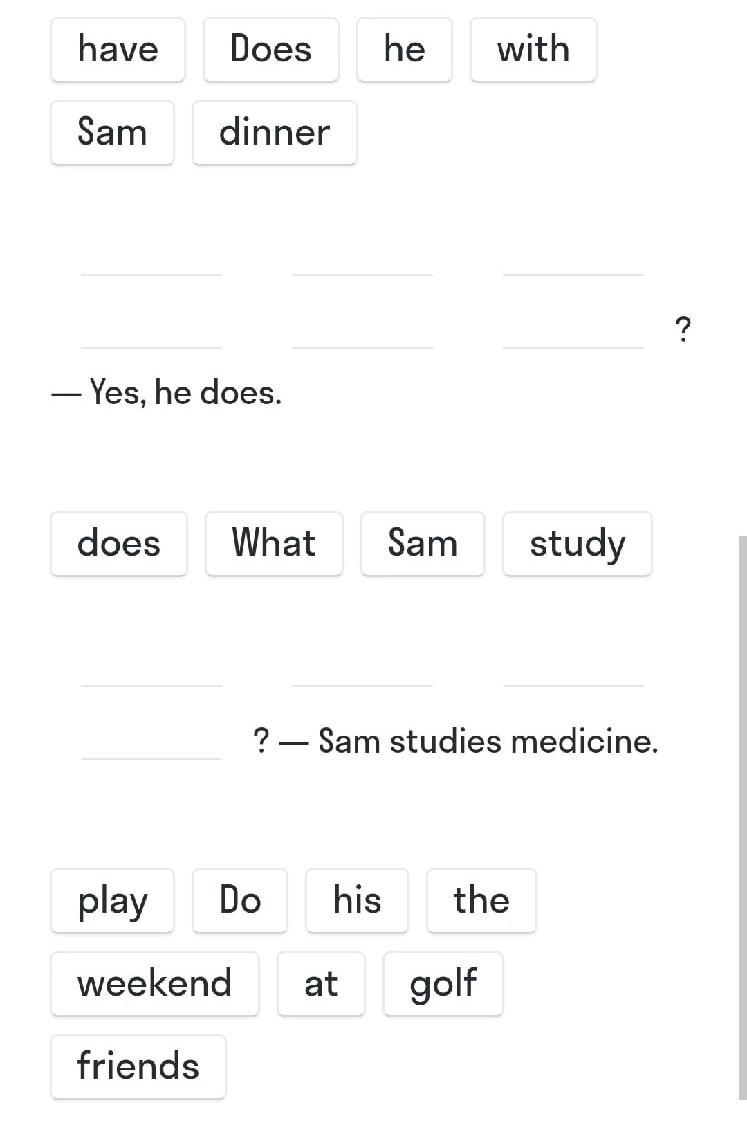Choose the 'his' word tile

pyautogui.click(x=357, y=901)
